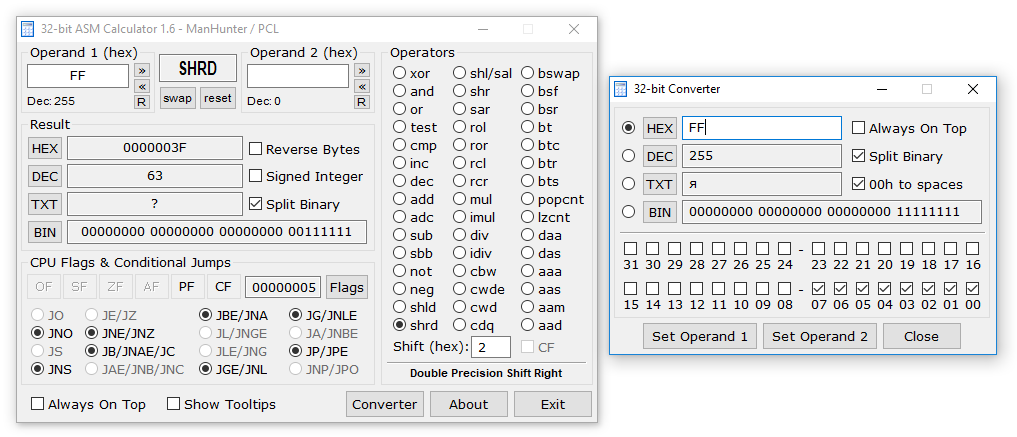Click the About button

point(468,404)
